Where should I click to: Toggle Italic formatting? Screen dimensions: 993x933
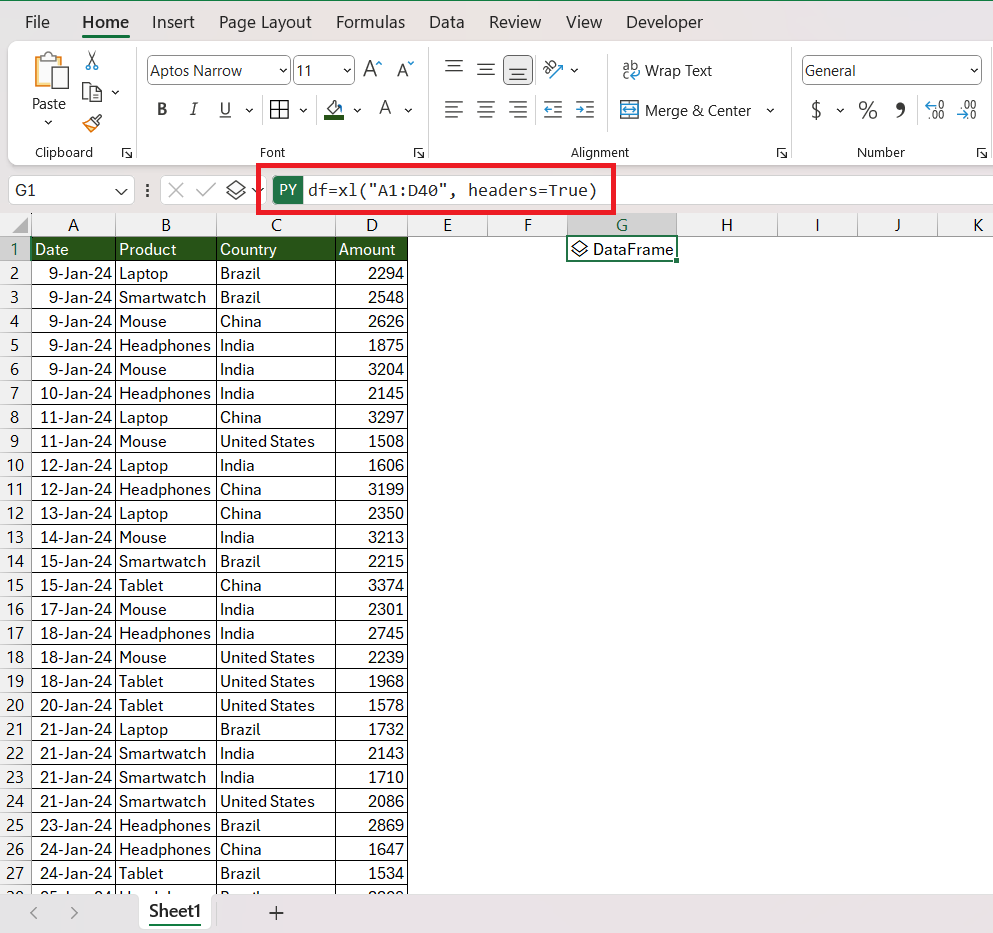[x=194, y=110]
